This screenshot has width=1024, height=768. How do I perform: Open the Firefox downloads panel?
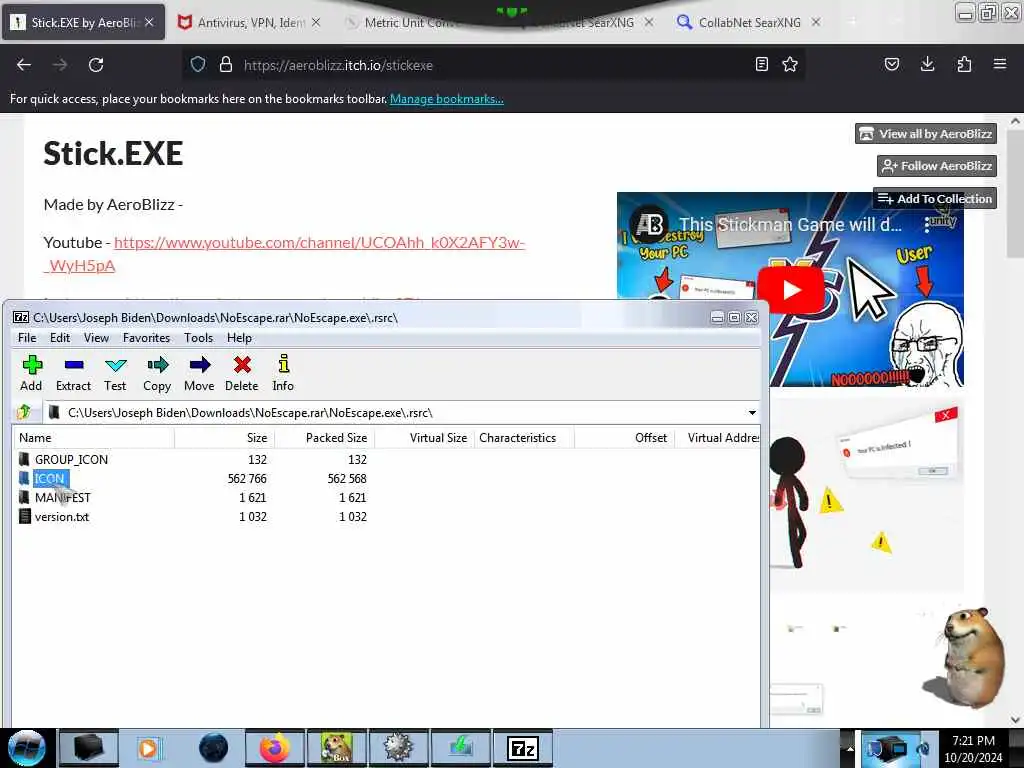tap(927, 64)
